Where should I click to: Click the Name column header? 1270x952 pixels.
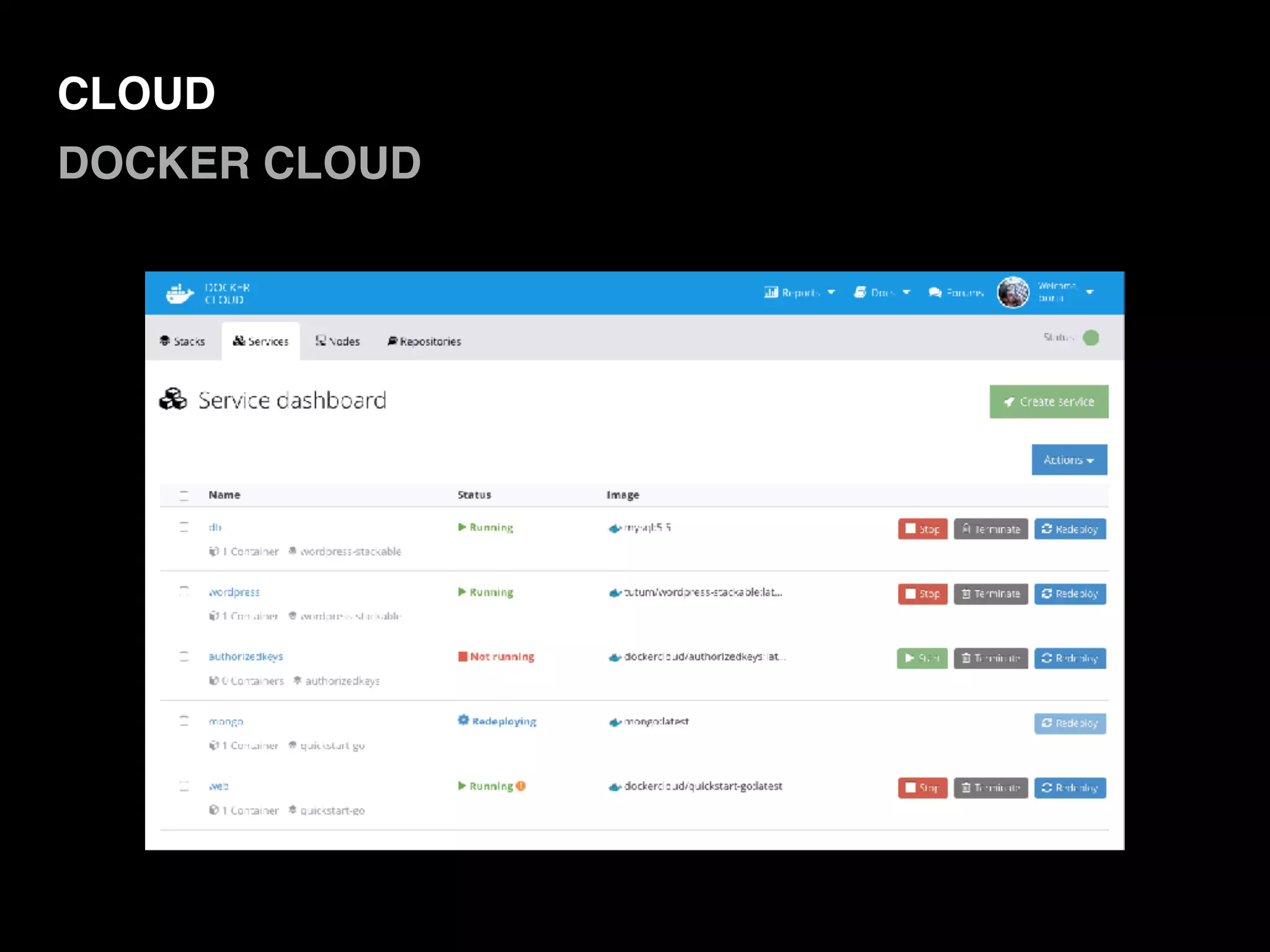pyautogui.click(x=224, y=495)
